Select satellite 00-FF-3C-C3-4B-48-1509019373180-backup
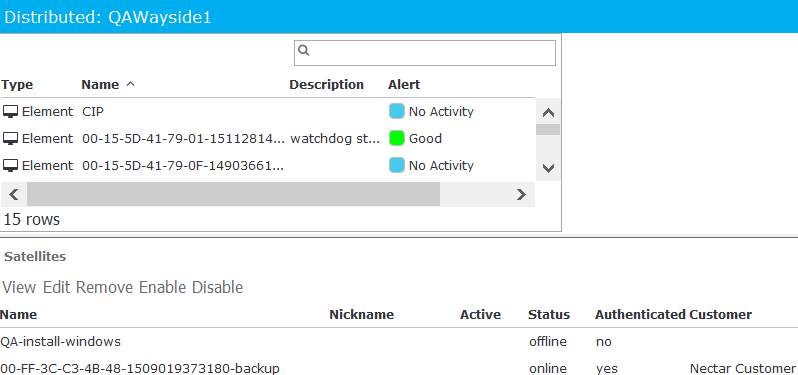Screen dimensions: 798x375 tap(140, 368)
